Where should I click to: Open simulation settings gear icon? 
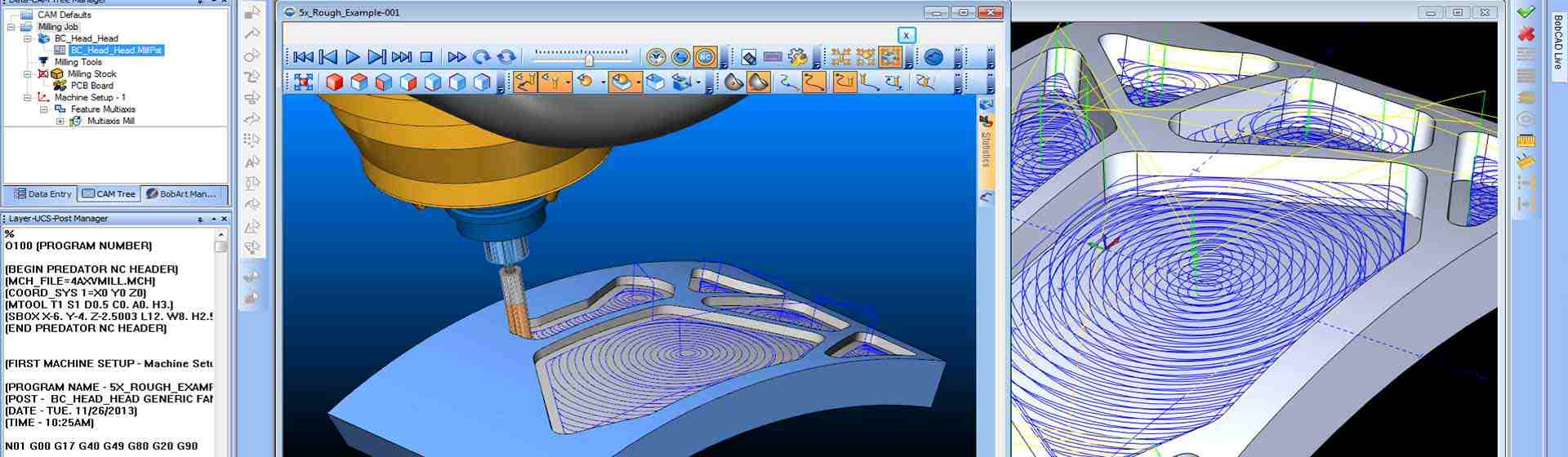[797, 57]
